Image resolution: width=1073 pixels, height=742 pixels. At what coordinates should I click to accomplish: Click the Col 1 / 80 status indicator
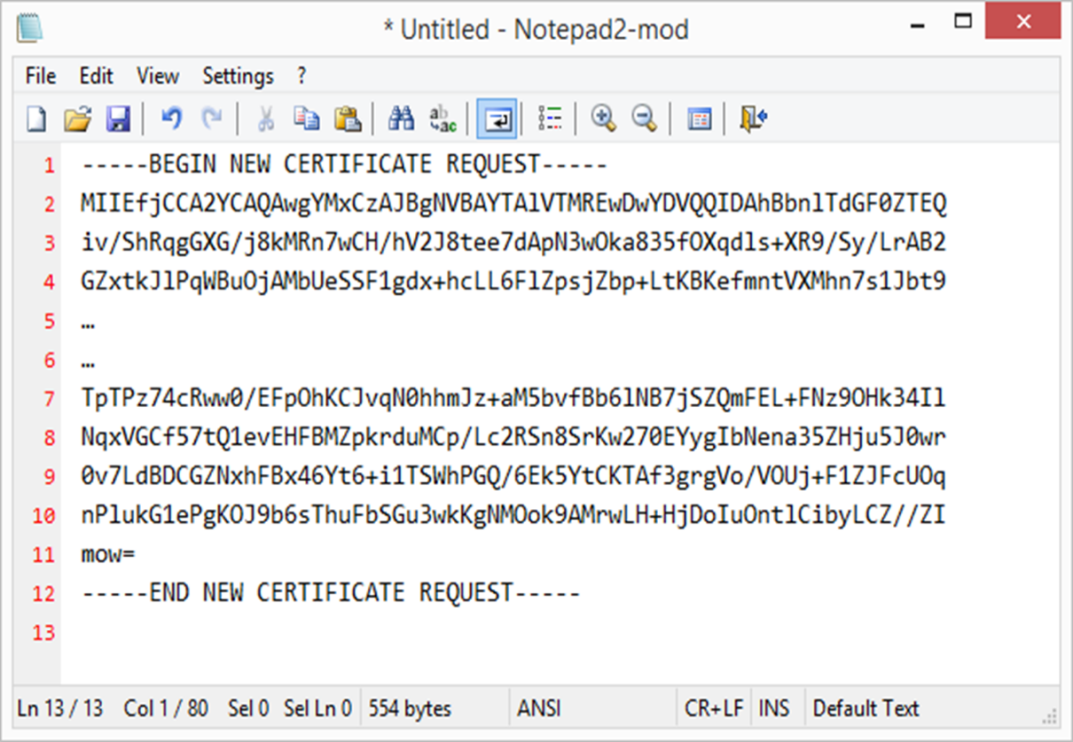(x=166, y=708)
